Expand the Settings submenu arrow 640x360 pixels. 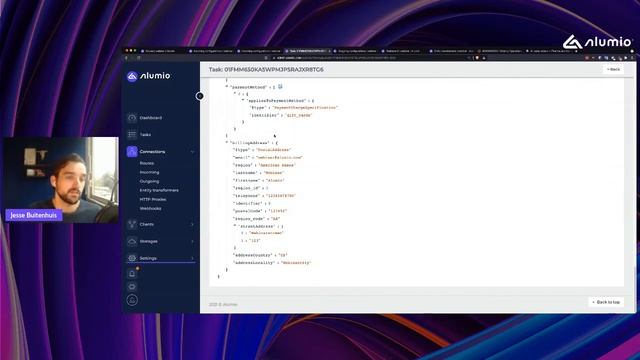point(192,258)
